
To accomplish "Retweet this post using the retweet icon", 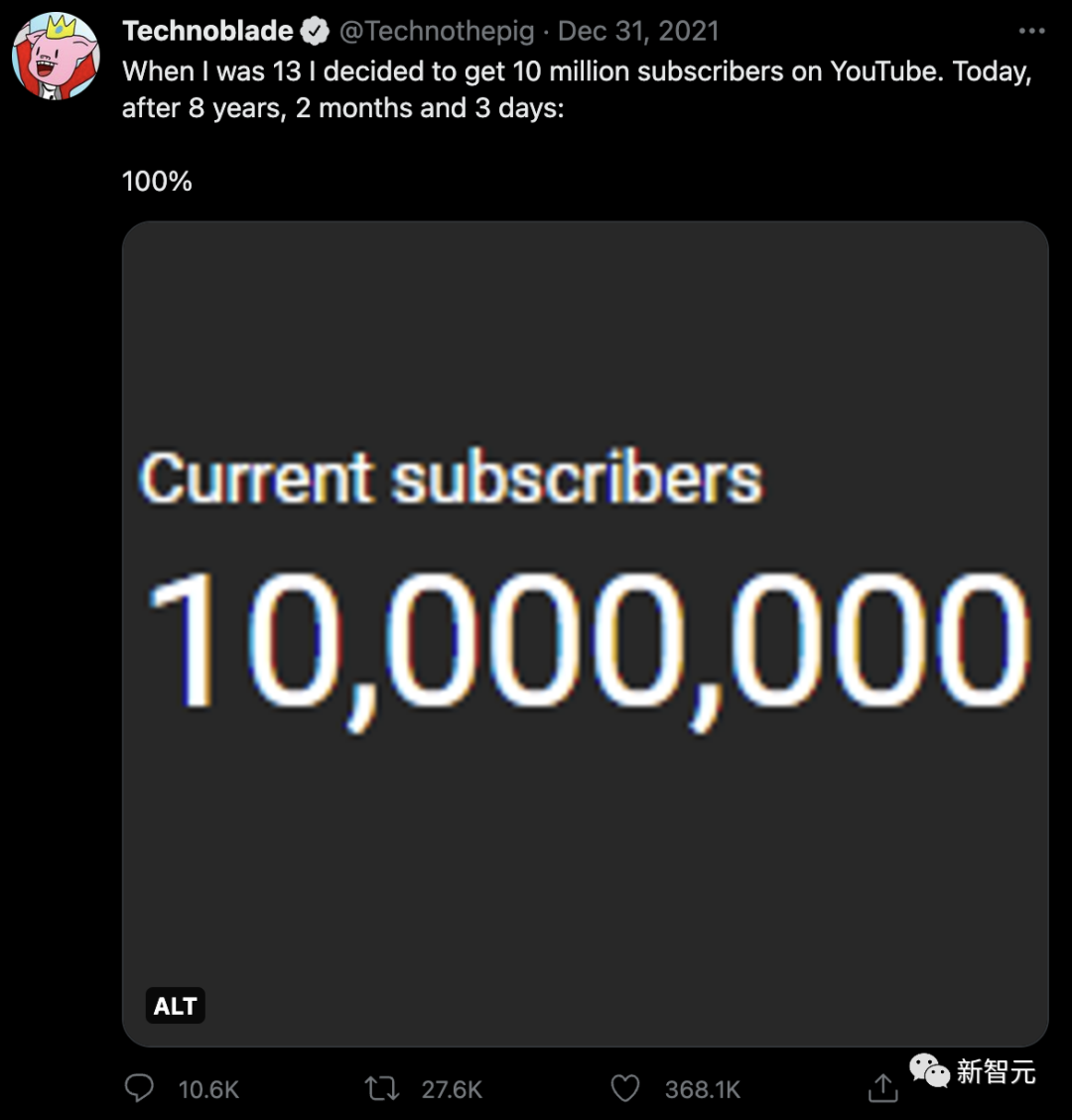I will click(382, 1088).
